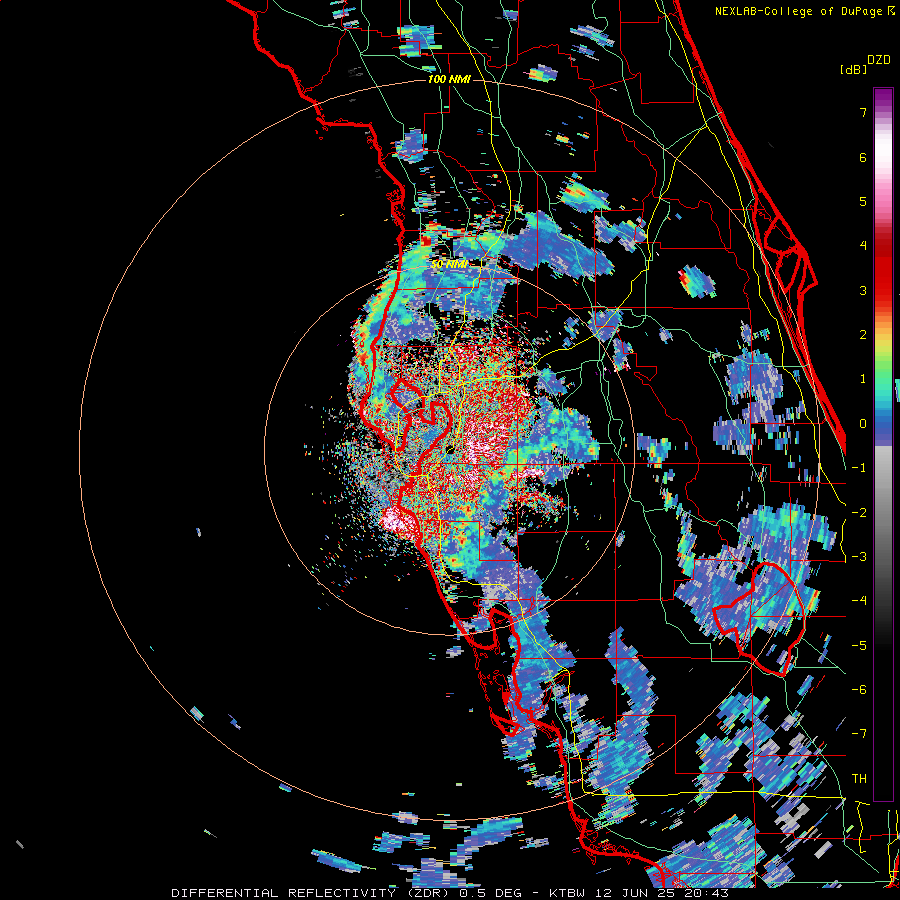This screenshot has width=900, height=900.
Task: Click the -3 tick label on the scale
Action: tap(859, 557)
